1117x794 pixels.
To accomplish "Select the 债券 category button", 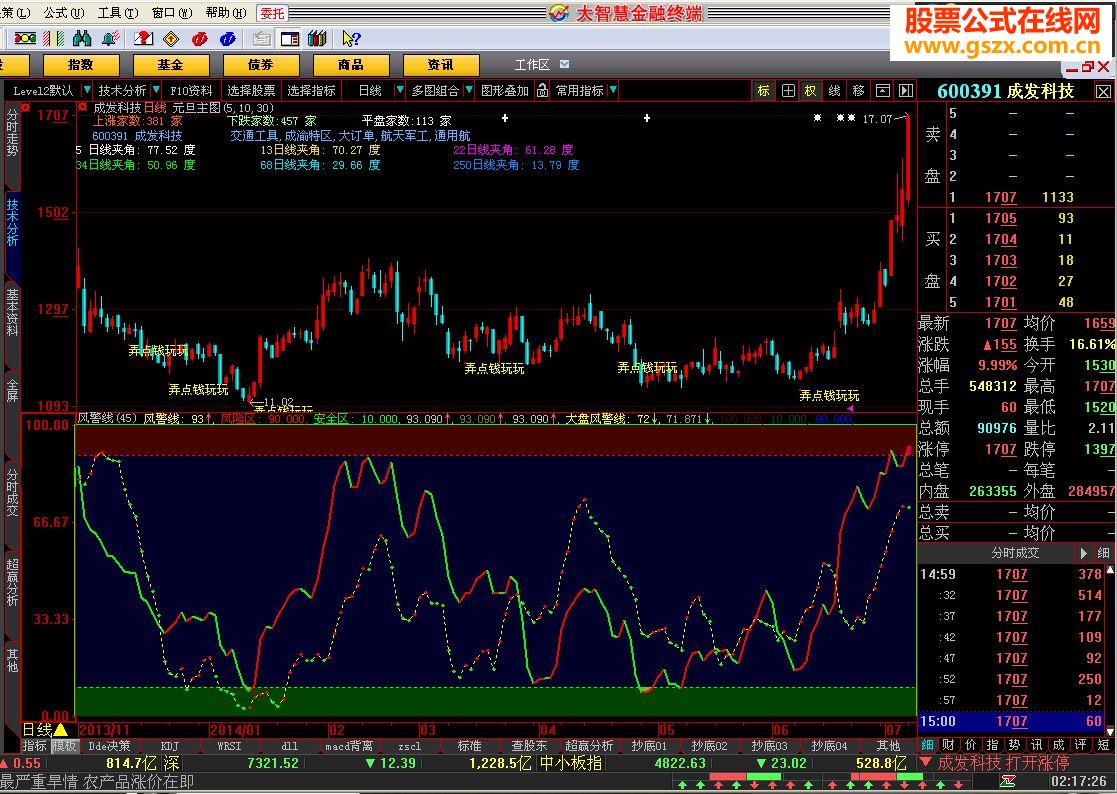I will [261, 65].
